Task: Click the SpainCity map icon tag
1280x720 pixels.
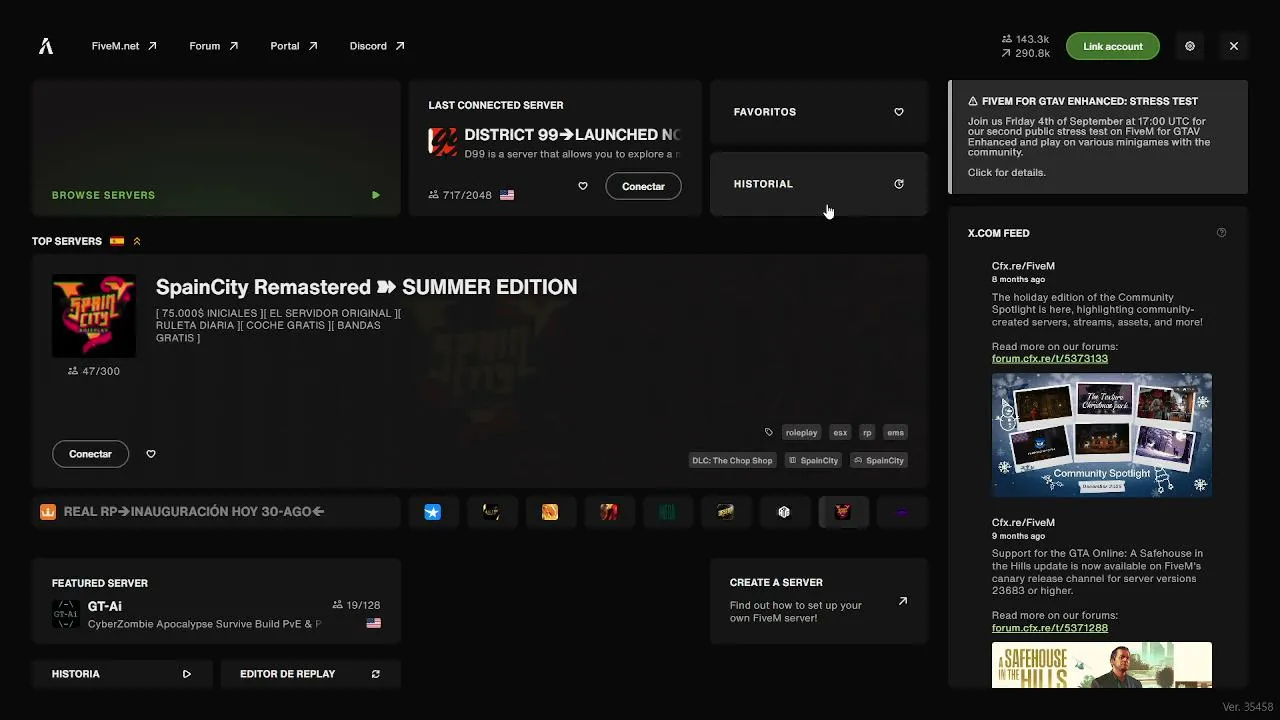Action: coord(813,461)
